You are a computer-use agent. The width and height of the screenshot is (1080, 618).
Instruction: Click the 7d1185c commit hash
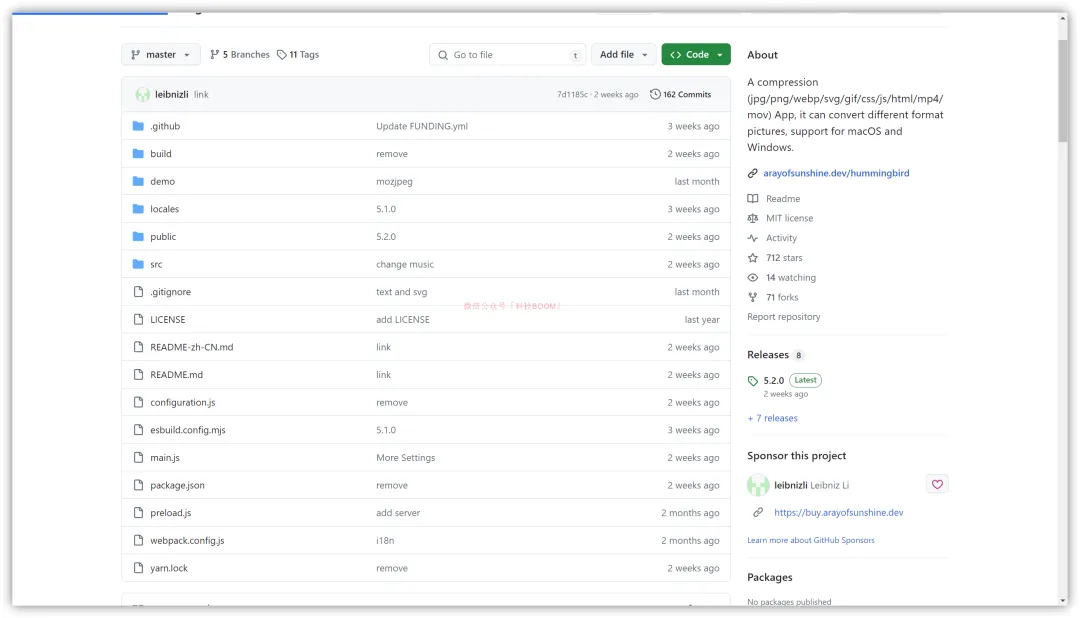pyautogui.click(x=572, y=94)
